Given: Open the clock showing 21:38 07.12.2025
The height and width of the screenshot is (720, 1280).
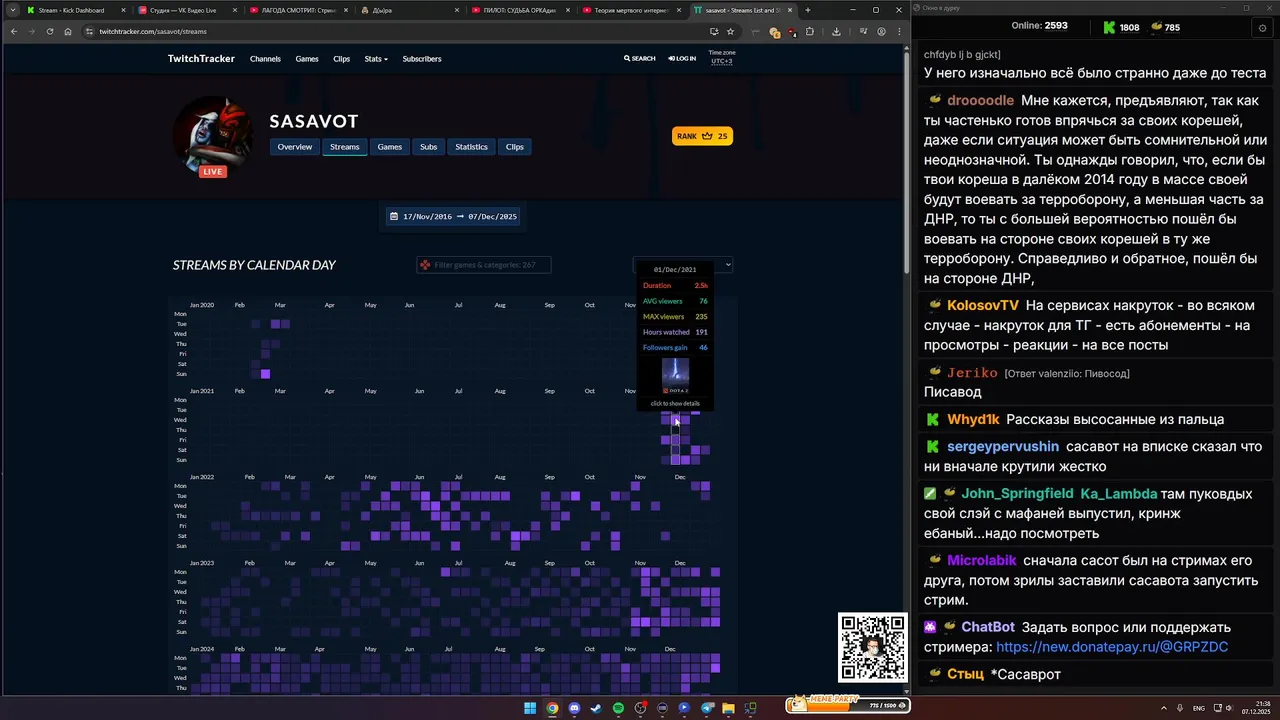Looking at the screenshot, I should click(1255, 708).
